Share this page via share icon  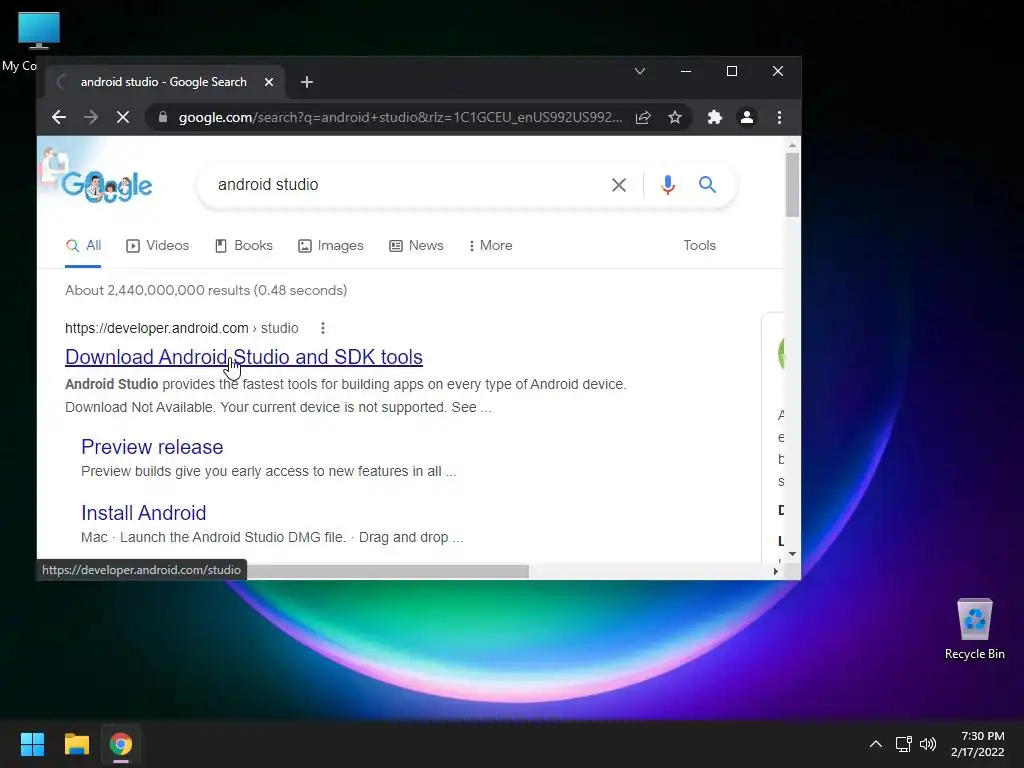point(643,117)
